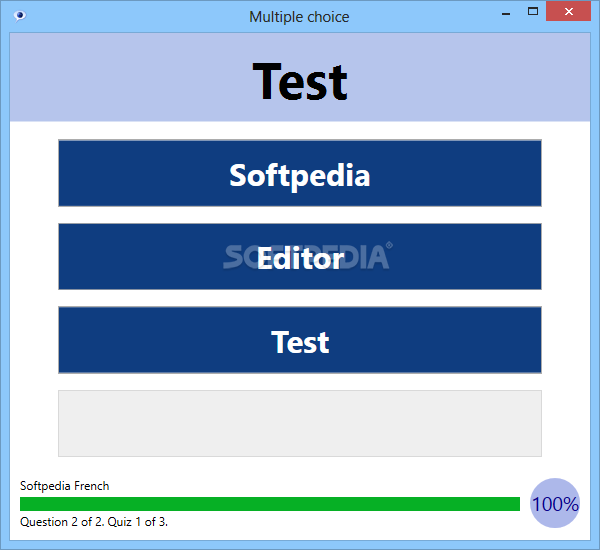Screen dimensions: 600x550
Task: Choose the Editor answer button
Action: click(x=300, y=256)
